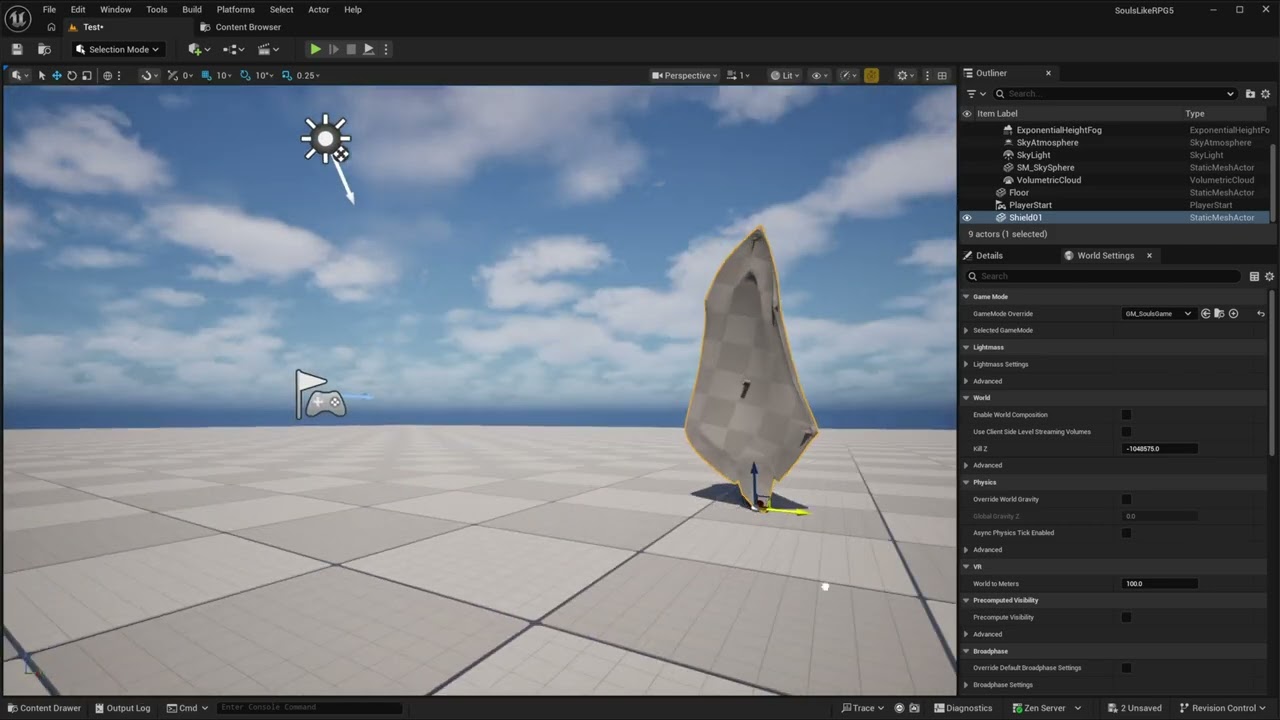Open viewport settings gear menu
This screenshot has height=720, width=1280.
click(x=905, y=75)
